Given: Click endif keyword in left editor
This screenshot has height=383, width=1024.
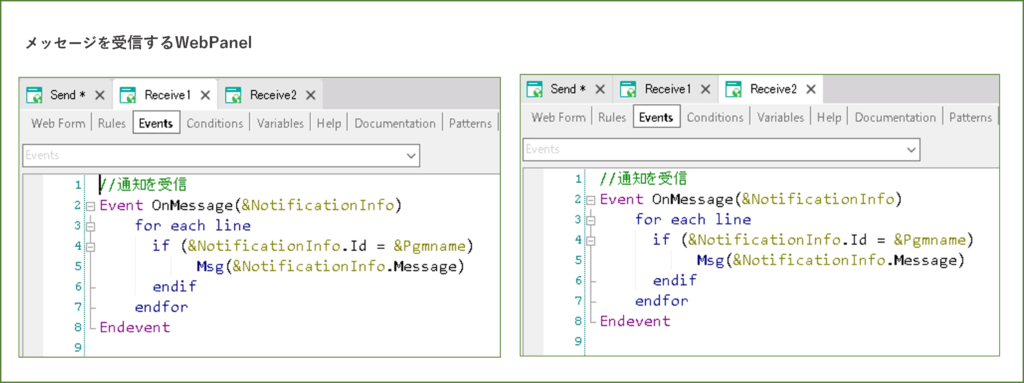Looking at the screenshot, I should [174, 287].
